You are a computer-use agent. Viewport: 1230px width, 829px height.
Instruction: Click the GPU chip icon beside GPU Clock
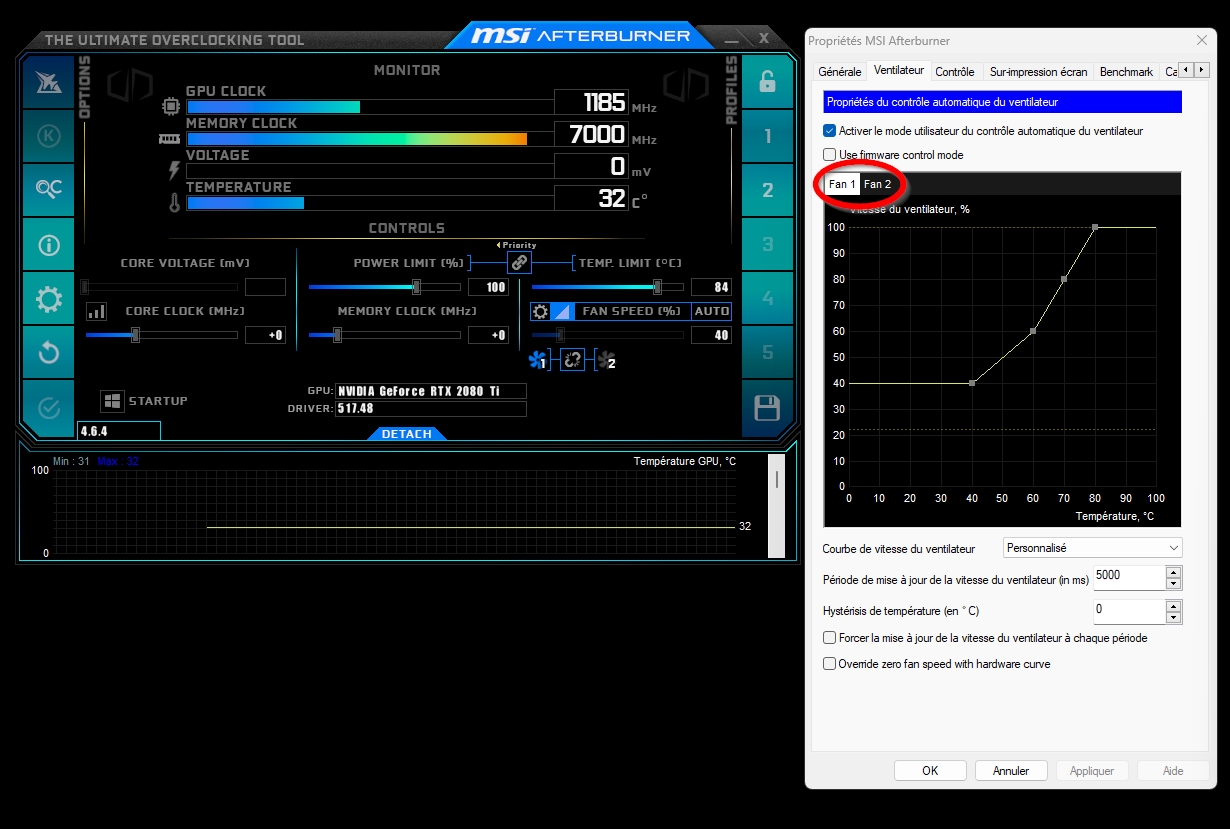pyautogui.click(x=172, y=107)
